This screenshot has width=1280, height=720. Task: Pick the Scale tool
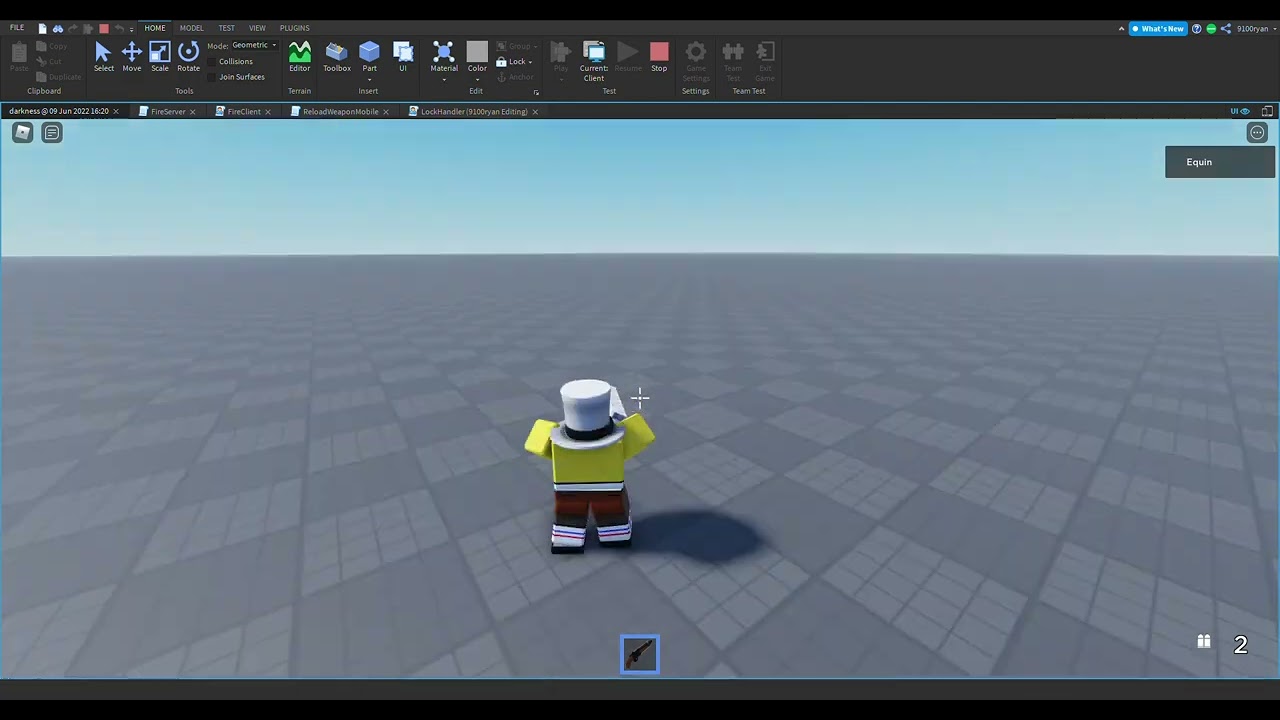pos(160,56)
